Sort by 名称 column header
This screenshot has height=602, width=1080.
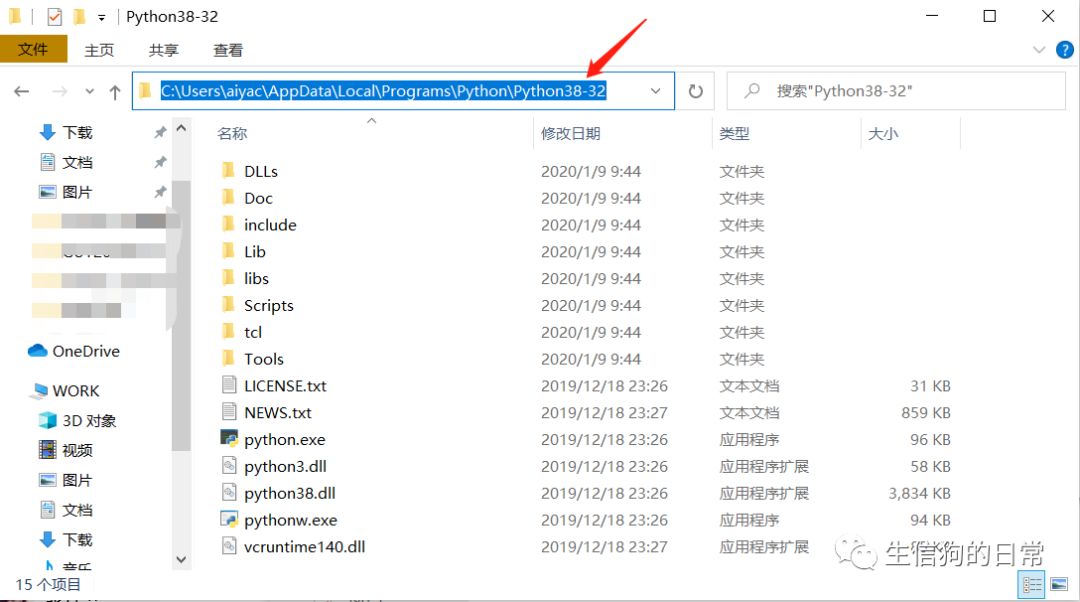[232, 134]
